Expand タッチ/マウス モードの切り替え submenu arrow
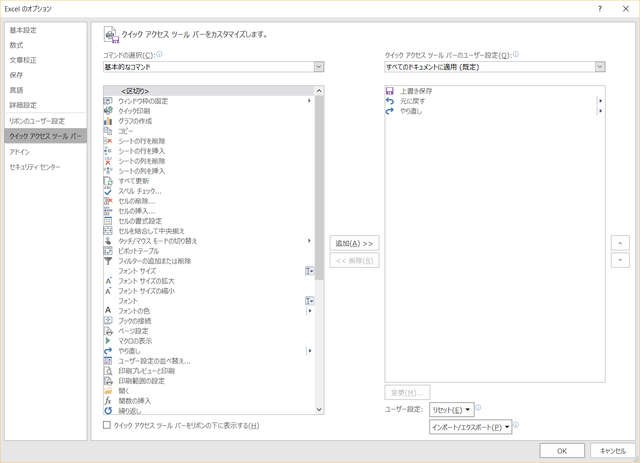The height and width of the screenshot is (463, 640). coord(309,241)
